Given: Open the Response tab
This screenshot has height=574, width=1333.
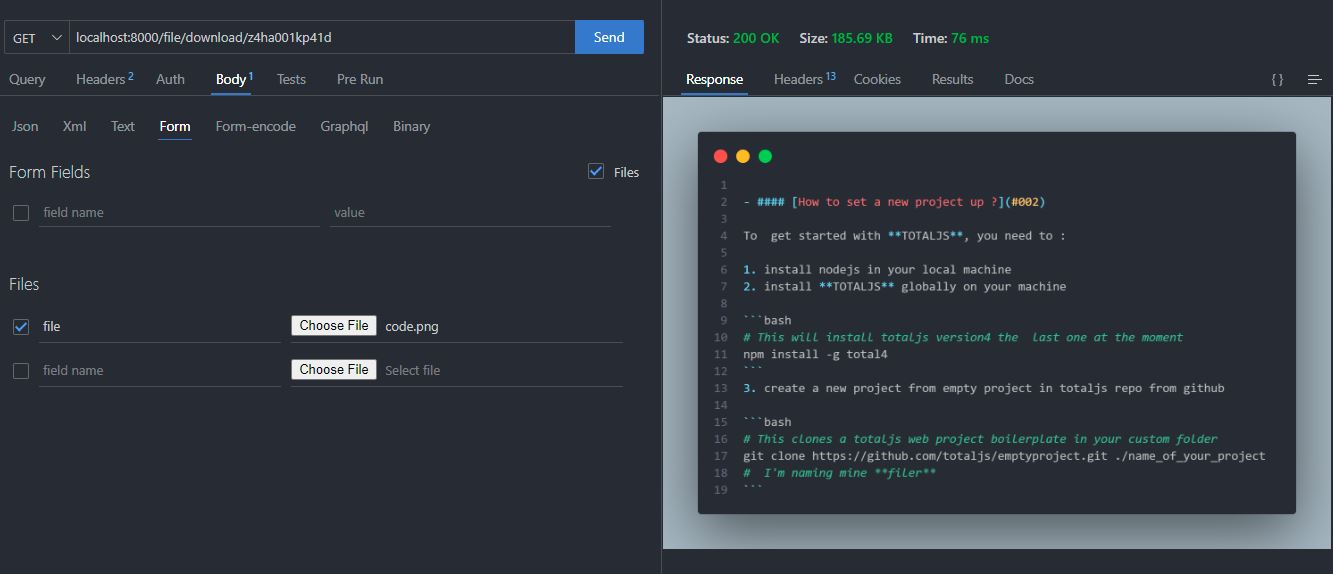Looking at the screenshot, I should point(714,79).
